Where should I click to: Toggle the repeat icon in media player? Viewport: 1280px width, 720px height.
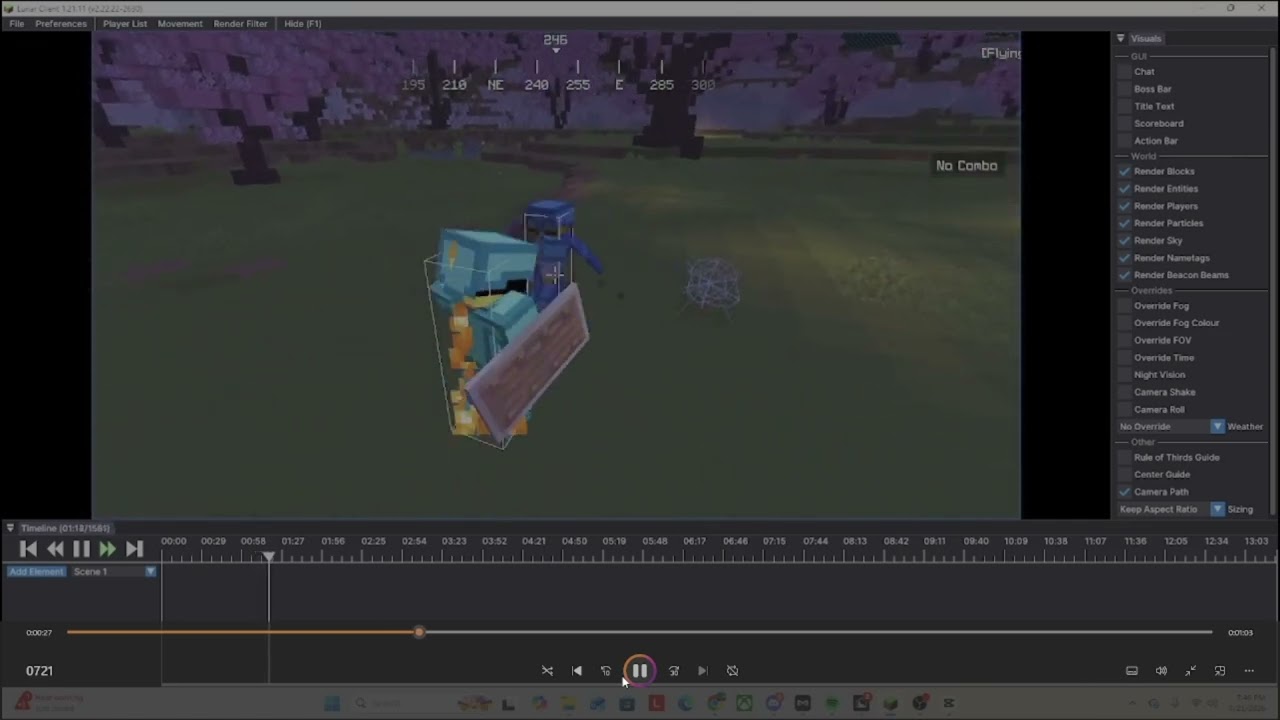tap(732, 671)
